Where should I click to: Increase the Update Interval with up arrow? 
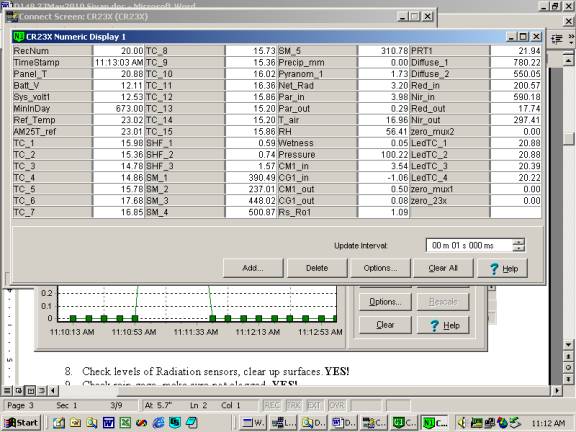[518, 242]
